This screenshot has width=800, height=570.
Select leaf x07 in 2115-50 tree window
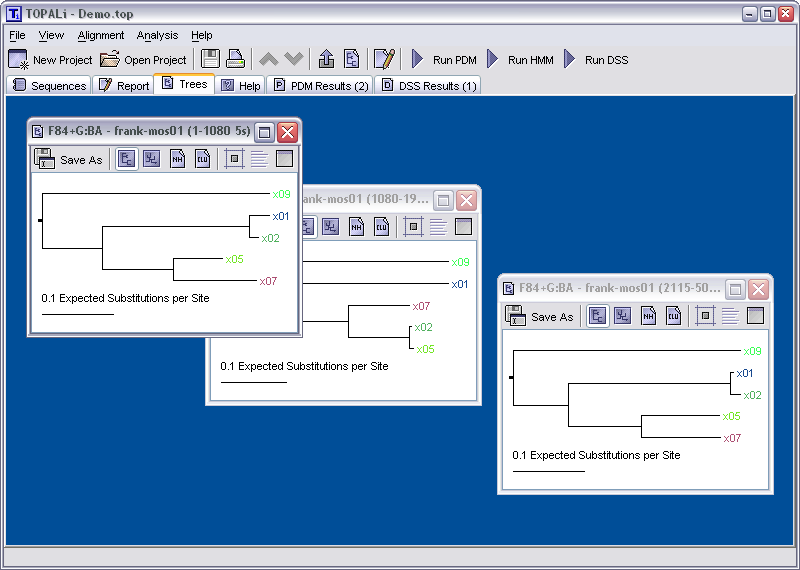tap(732, 438)
